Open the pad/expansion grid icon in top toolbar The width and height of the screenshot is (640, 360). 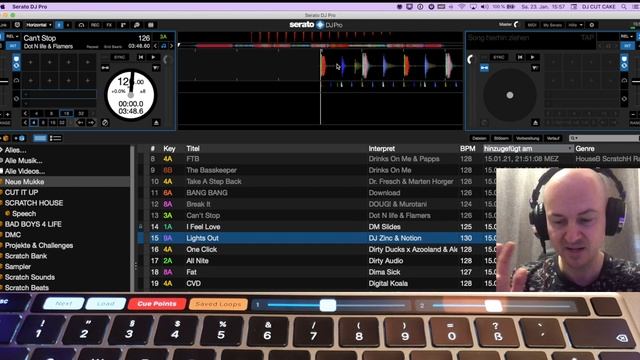coord(151,25)
